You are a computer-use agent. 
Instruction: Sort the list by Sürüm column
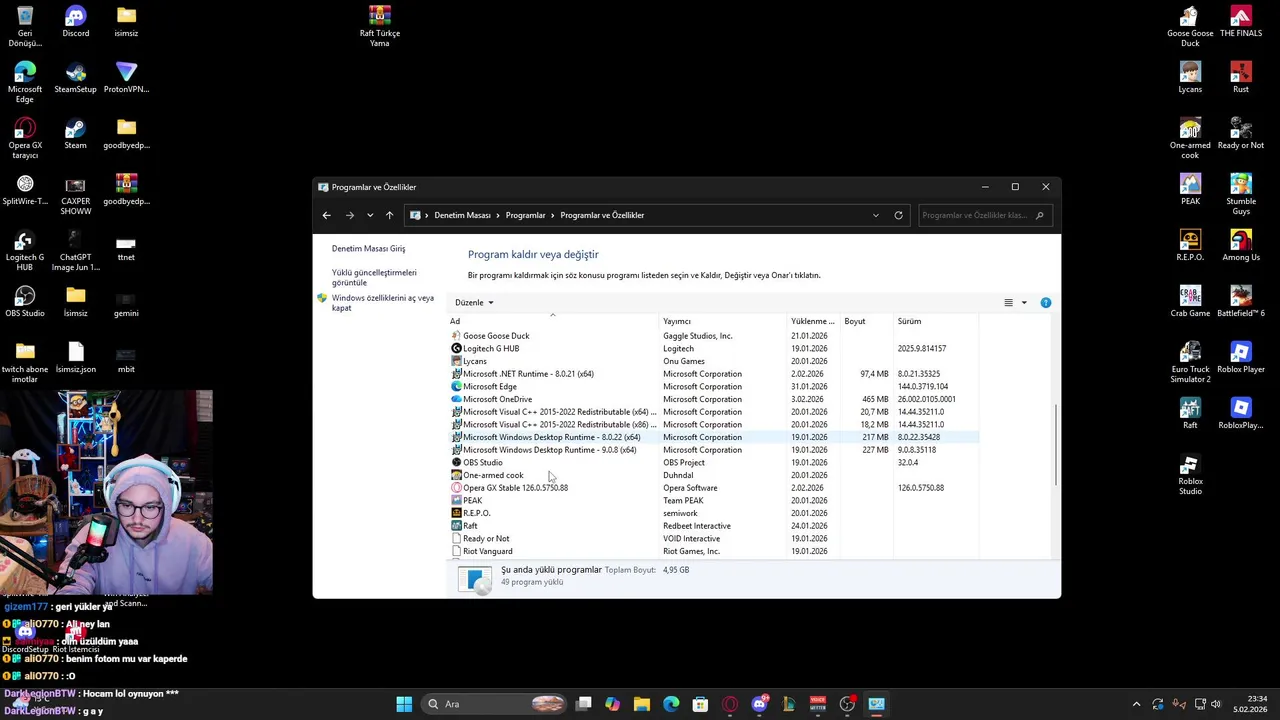tap(936, 321)
